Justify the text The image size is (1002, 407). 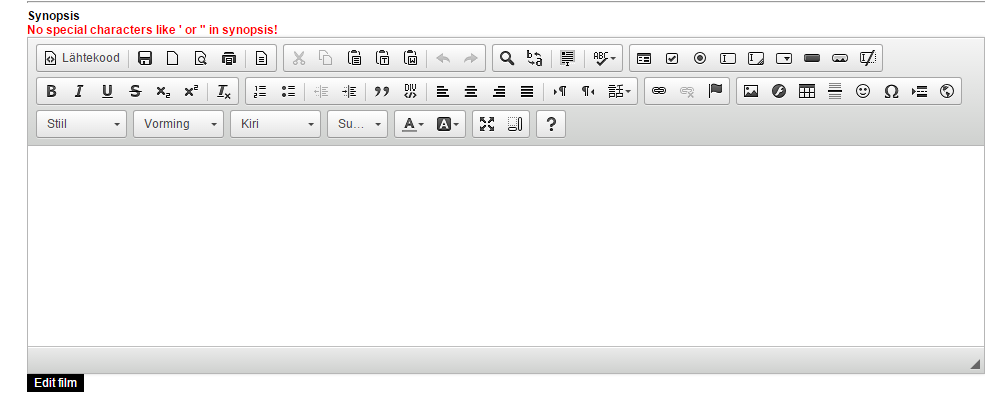pyautogui.click(x=527, y=91)
